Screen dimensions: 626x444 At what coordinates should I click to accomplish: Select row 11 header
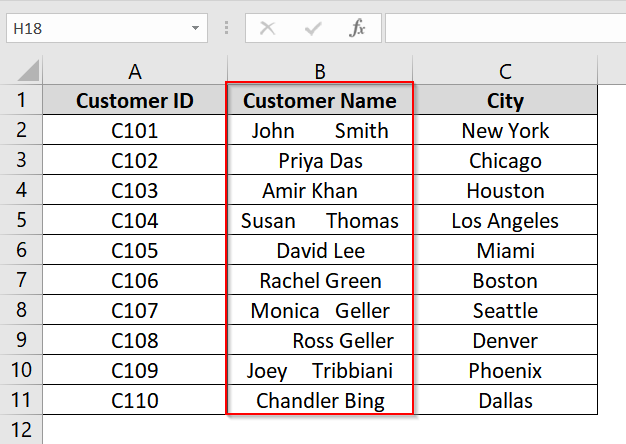(x=21, y=399)
